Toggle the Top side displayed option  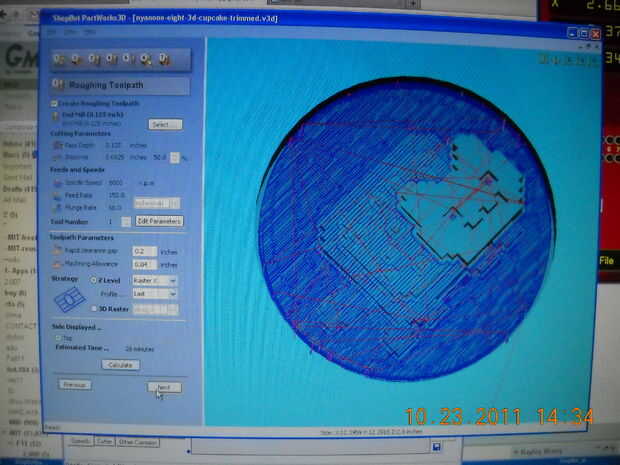click(59, 338)
